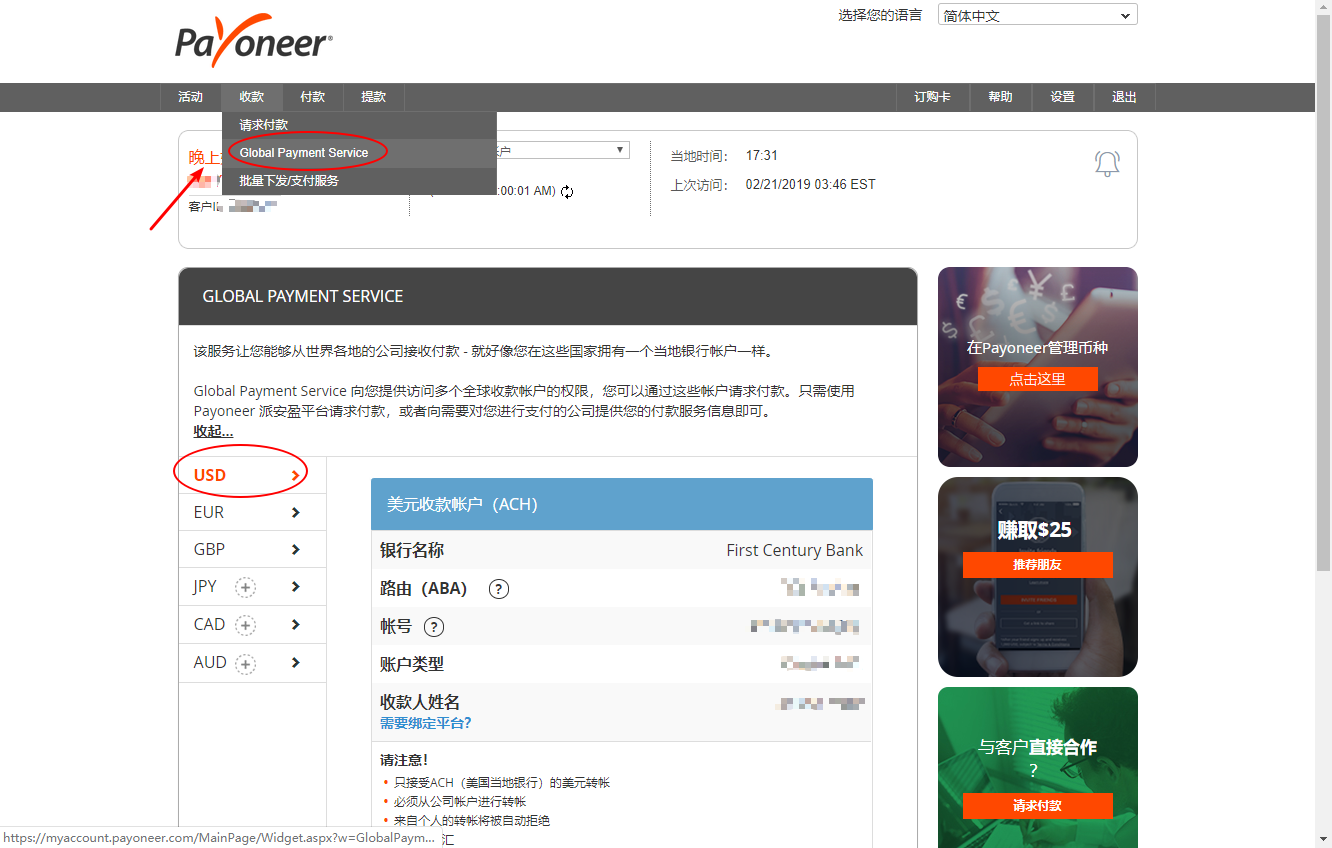1332x848 pixels.
Task: Open the 付款 menu
Action: tap(313, 97)
